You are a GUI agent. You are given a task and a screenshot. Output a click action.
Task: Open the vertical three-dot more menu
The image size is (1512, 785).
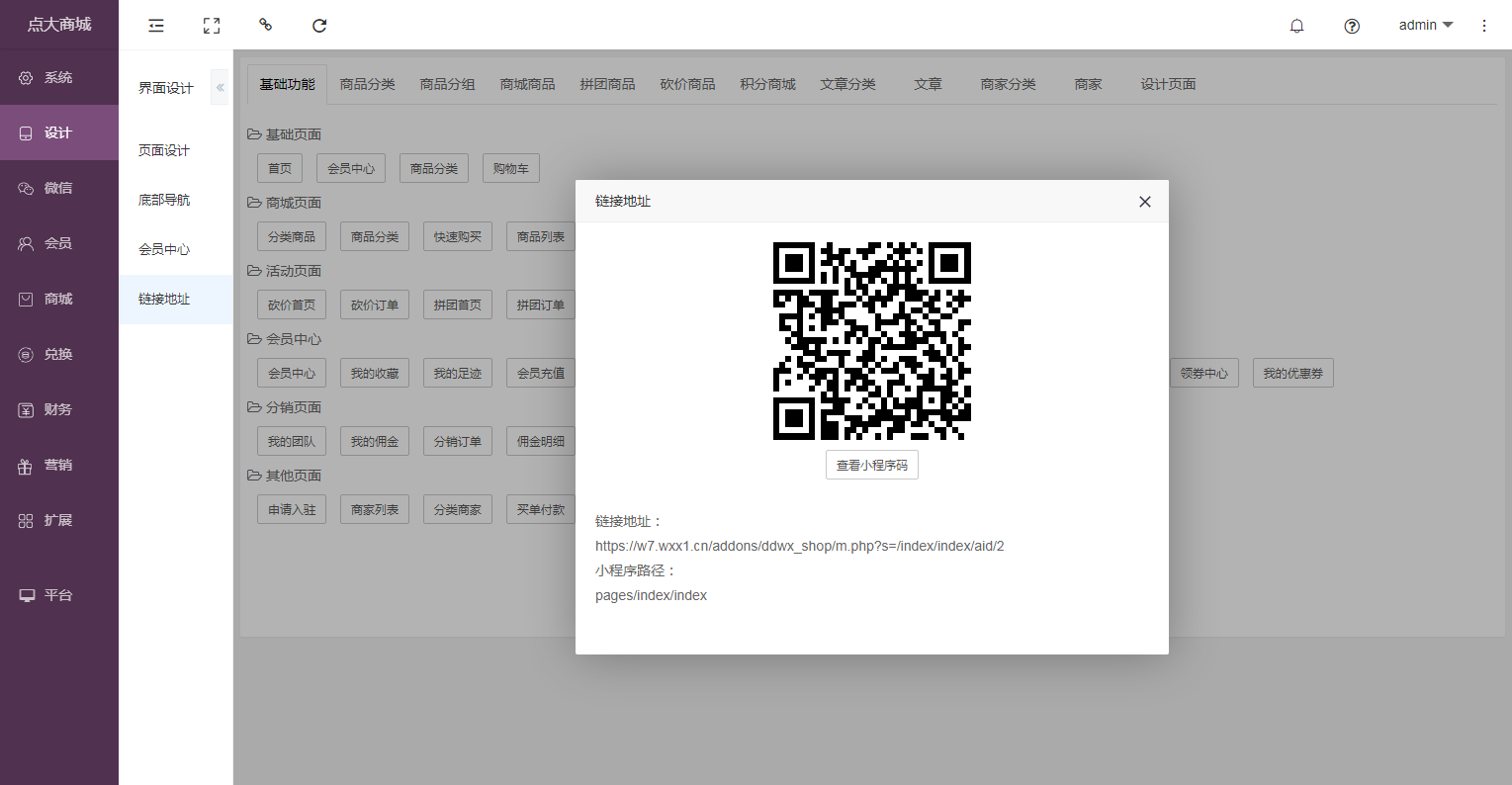(x=1484, y=26)
